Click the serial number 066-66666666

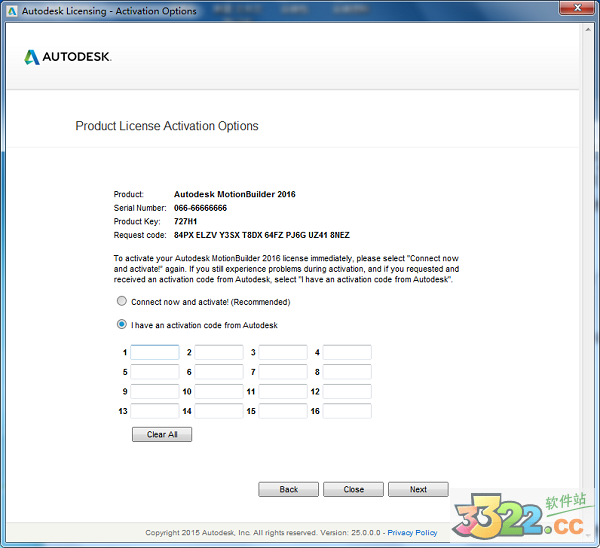click(x=201, y=208)
